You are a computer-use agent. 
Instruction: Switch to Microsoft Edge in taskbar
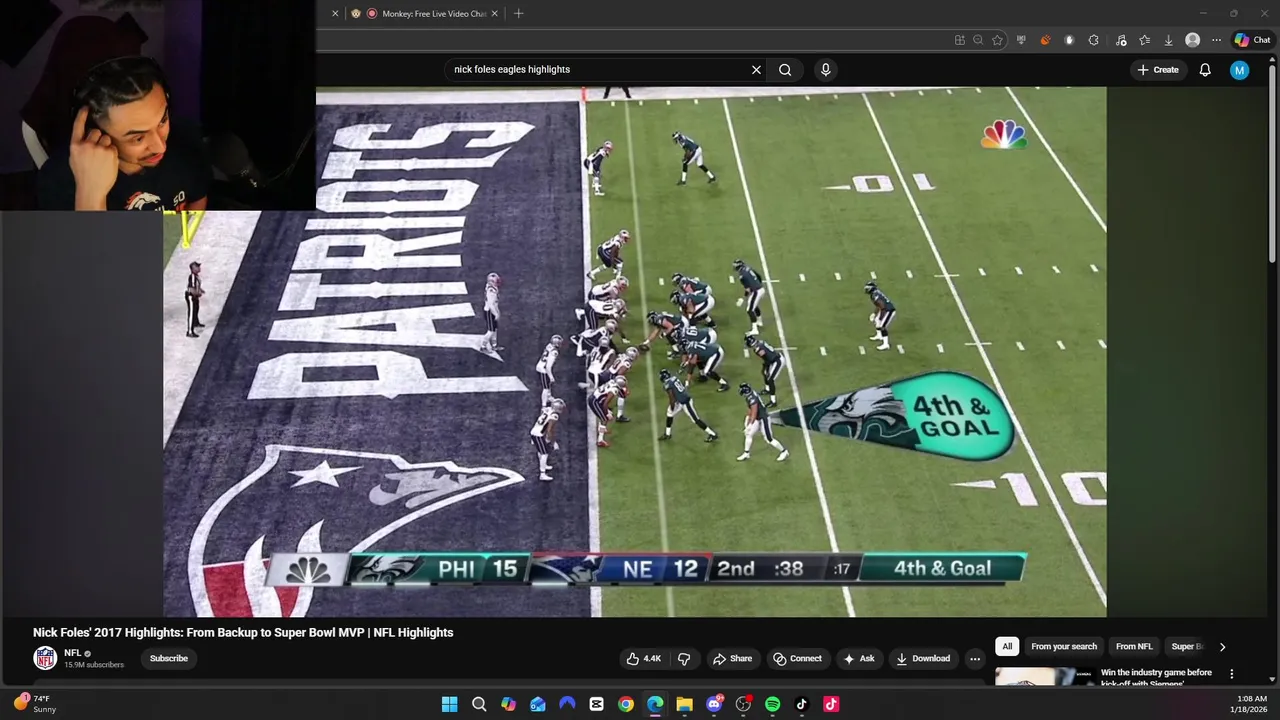pyautogui.click(x=655, y=704)
